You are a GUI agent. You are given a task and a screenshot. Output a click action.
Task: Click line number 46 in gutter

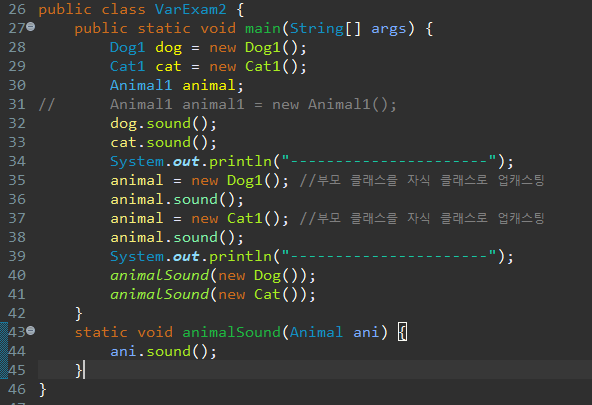point(17,389)
